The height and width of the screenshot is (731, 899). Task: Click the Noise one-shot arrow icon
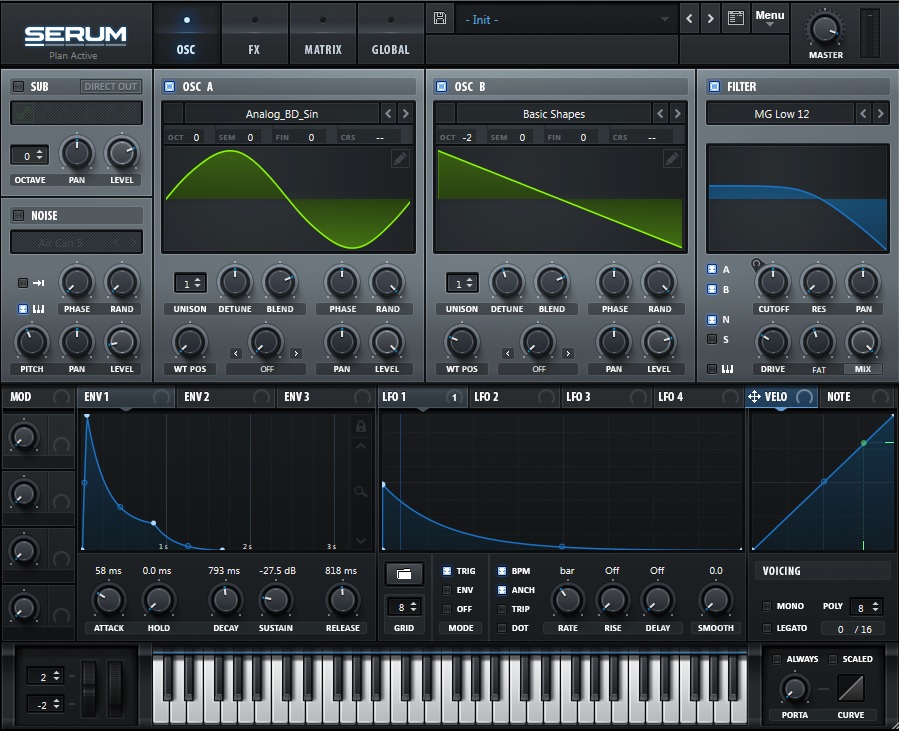click(38, 283)
